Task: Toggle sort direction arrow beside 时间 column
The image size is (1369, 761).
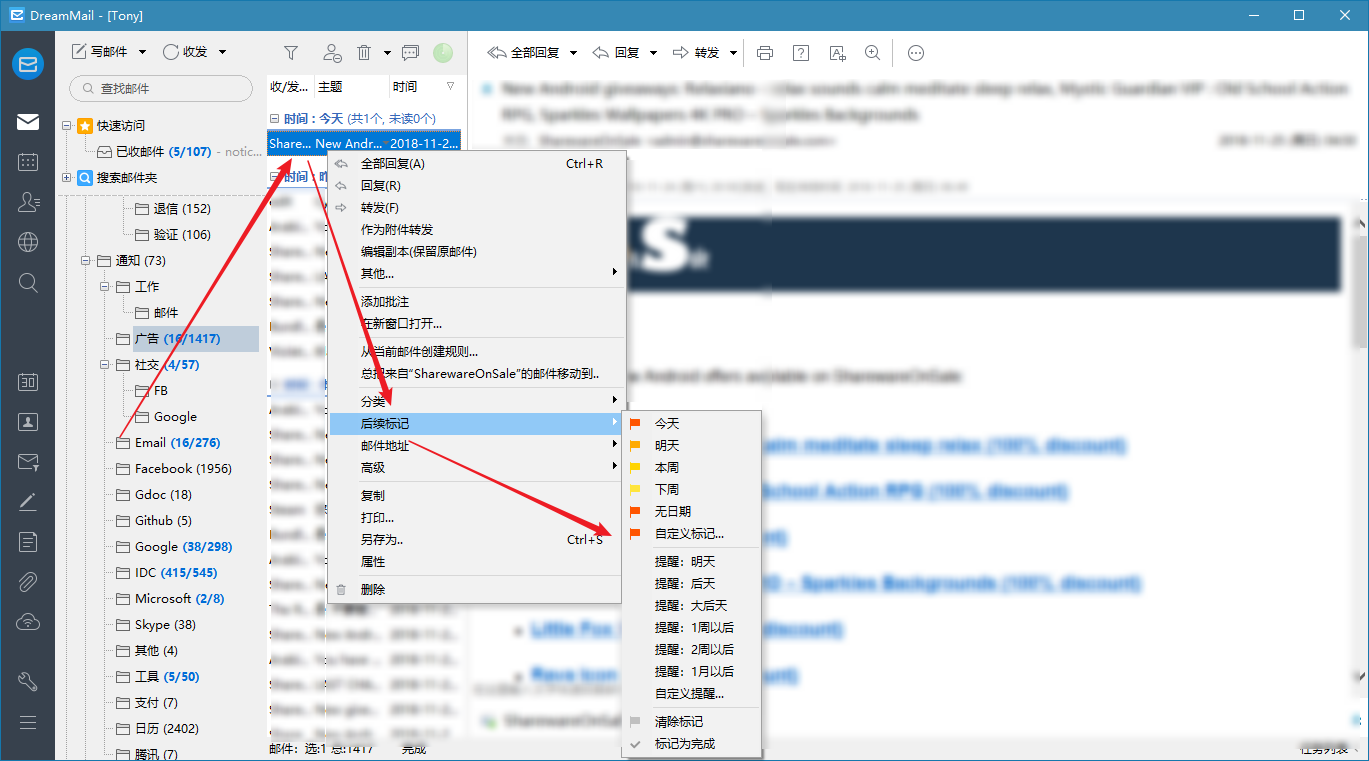Action: [x=450, y=86]
